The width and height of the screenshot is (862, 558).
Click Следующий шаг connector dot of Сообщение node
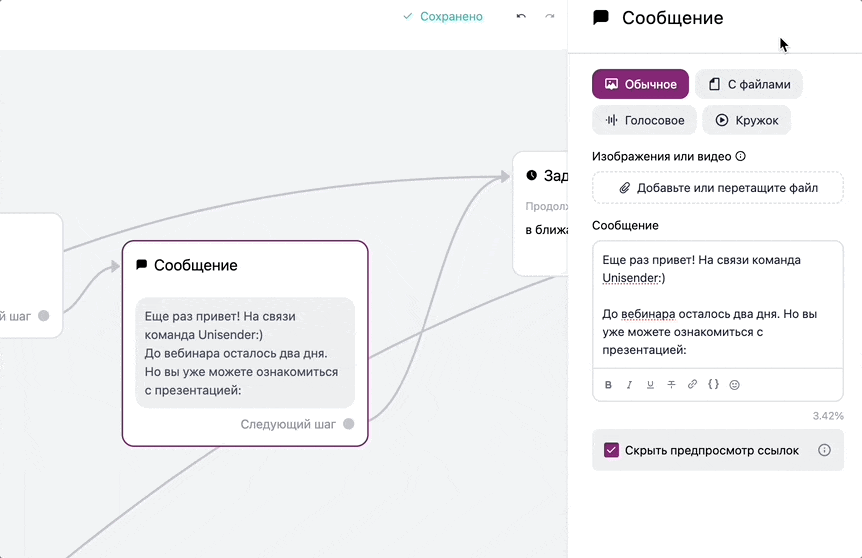349,424
